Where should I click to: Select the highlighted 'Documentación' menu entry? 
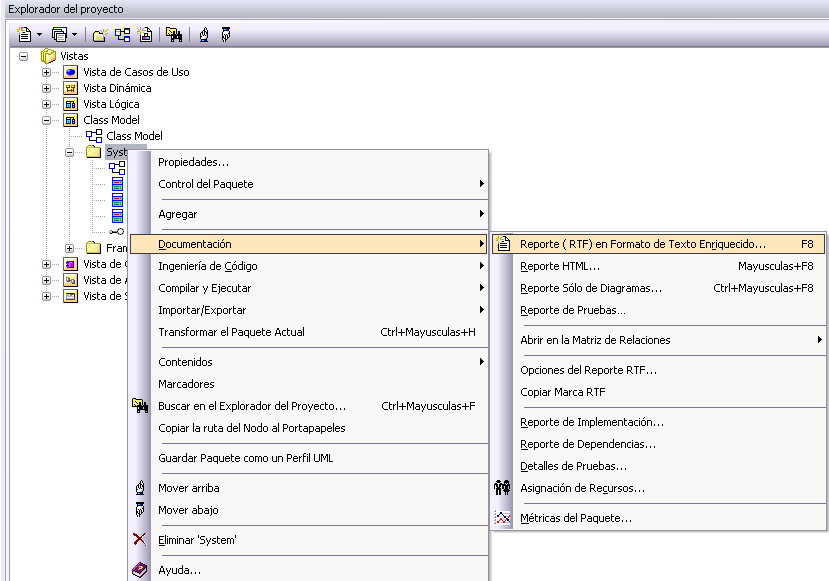309,244
